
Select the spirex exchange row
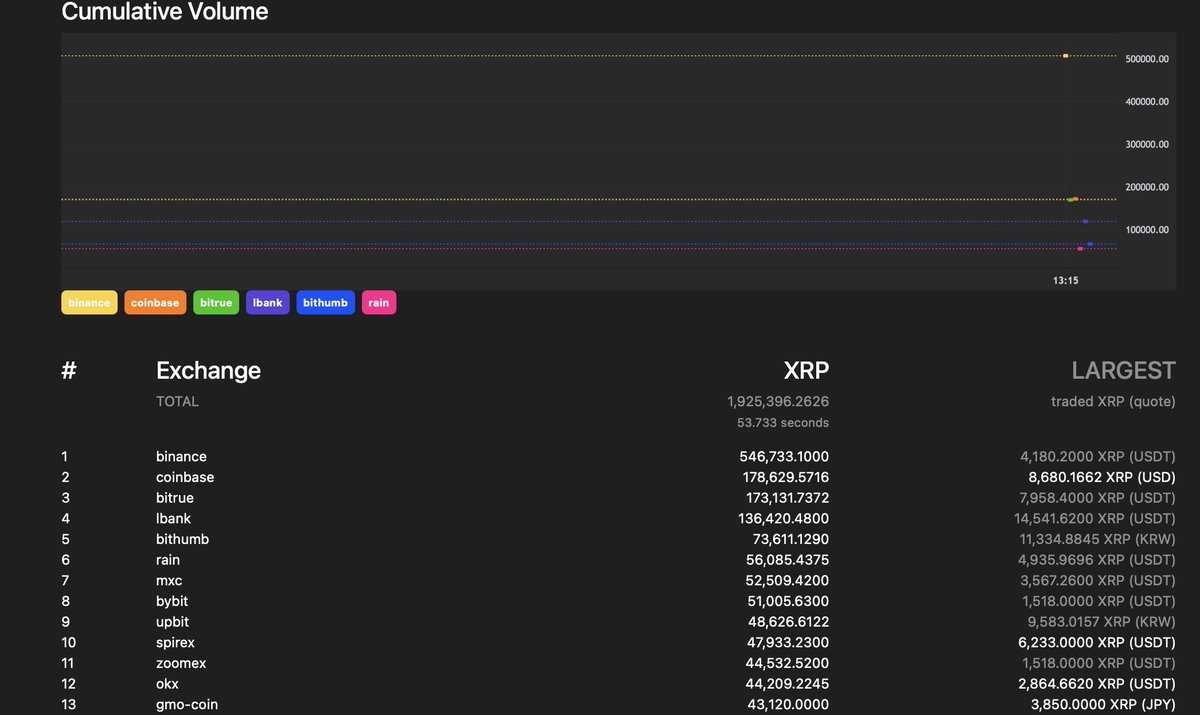click(x=618, y=642)
